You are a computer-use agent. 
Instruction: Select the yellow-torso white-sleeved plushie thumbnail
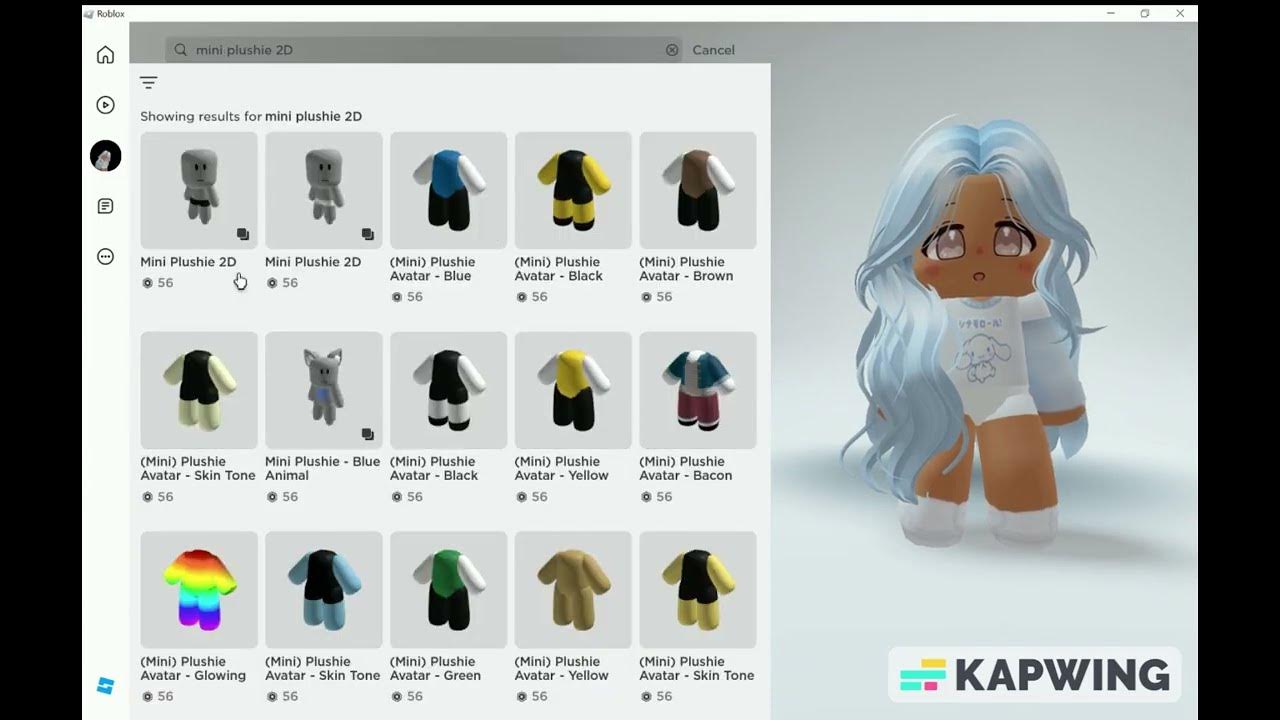coord(573,390)
